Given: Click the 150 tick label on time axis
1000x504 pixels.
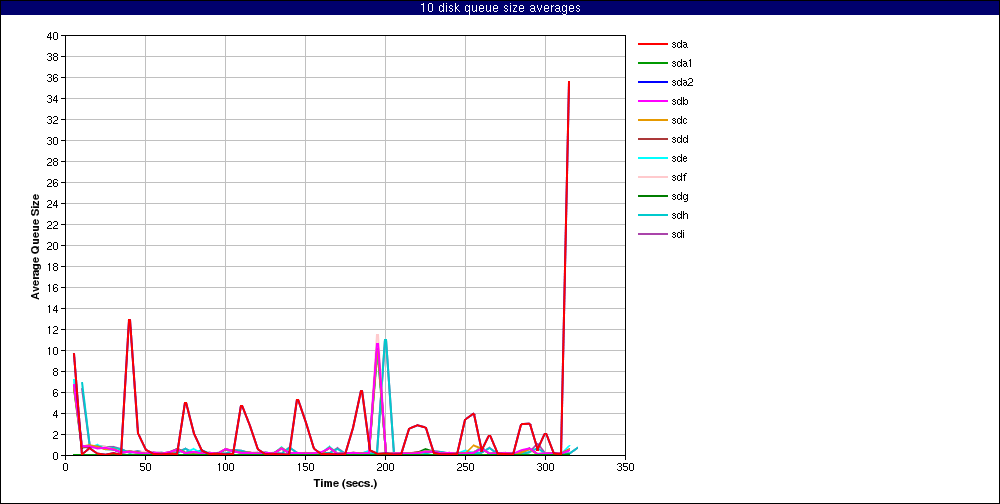Looking at the screenshot, I should [305, 467].
